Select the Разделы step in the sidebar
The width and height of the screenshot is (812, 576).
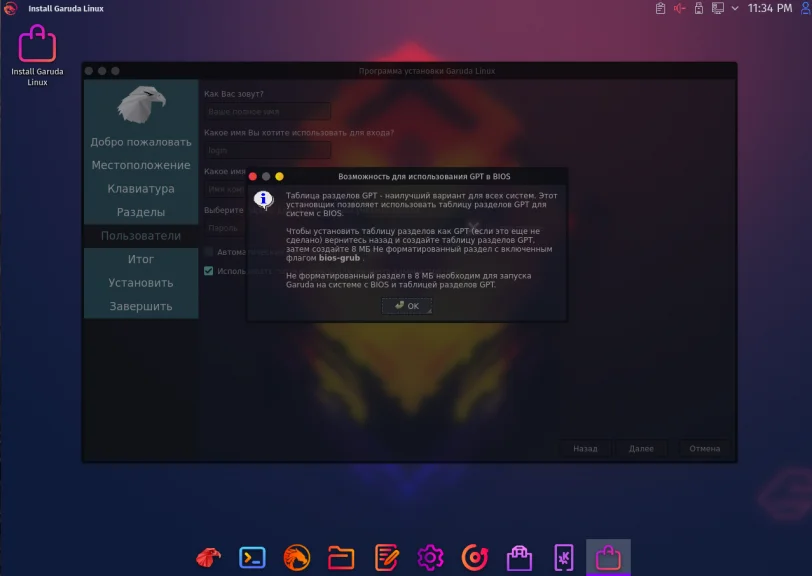[140, 211]
